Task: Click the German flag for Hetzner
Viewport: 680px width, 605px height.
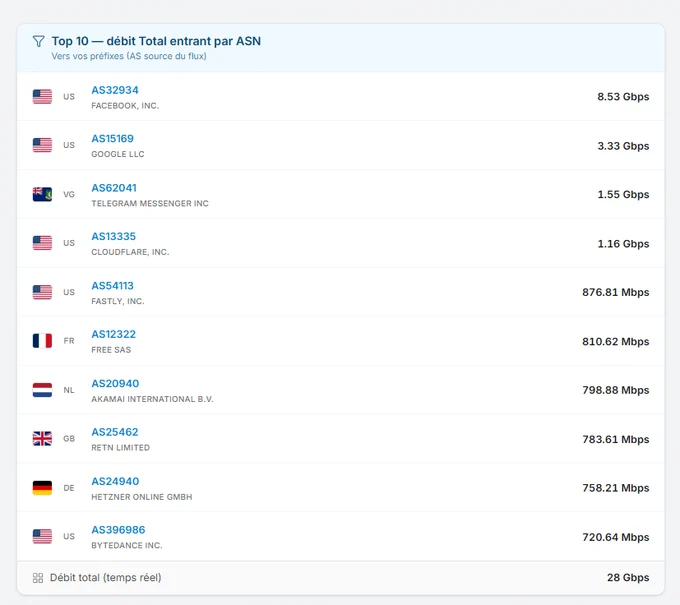Action: click(x=42, y=487)
